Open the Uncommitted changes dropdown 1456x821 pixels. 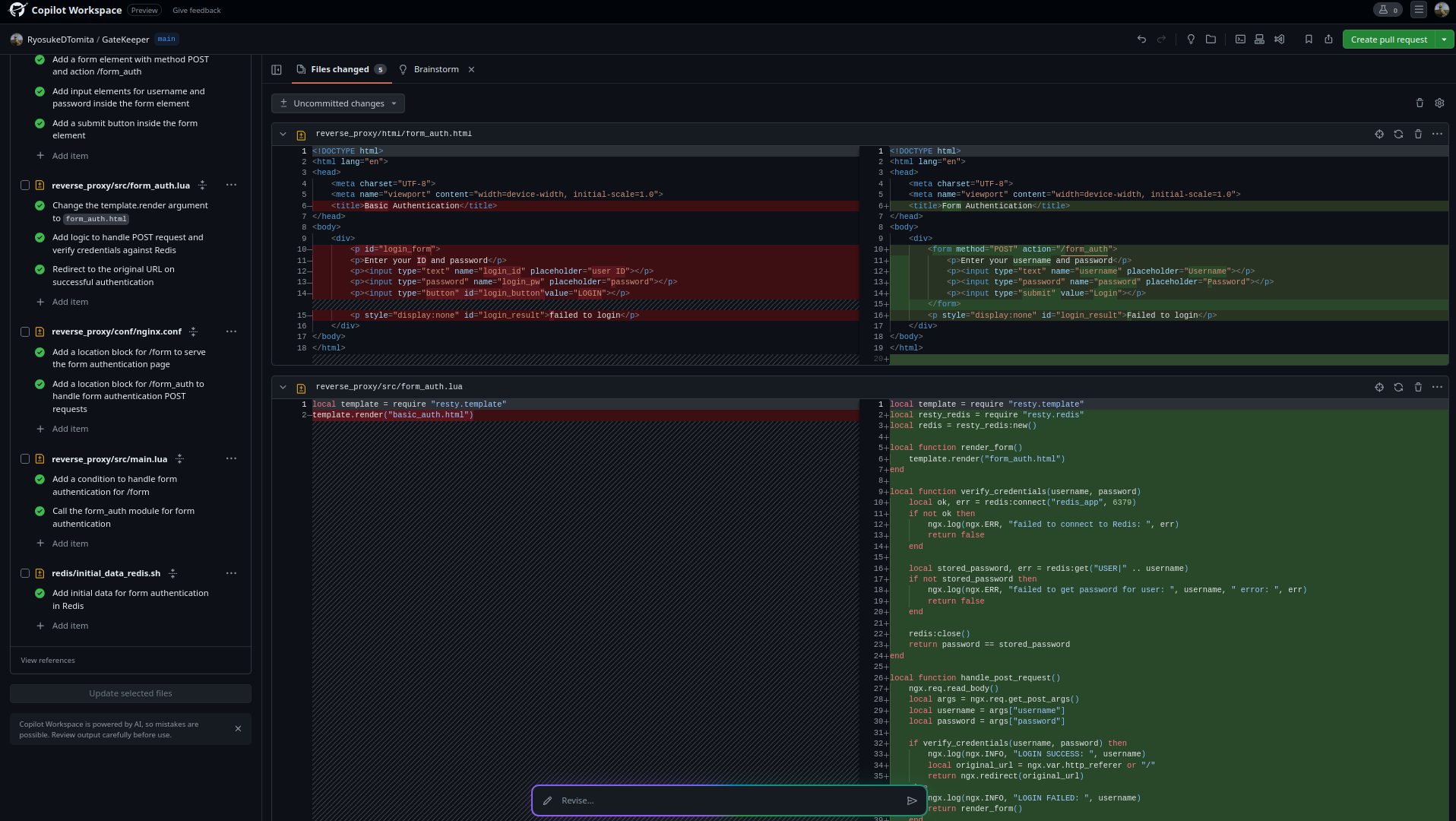(338, 103)
